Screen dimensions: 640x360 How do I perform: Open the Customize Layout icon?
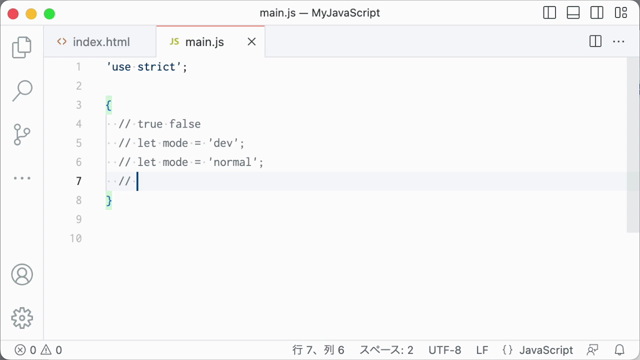click(x=621, y=13)
